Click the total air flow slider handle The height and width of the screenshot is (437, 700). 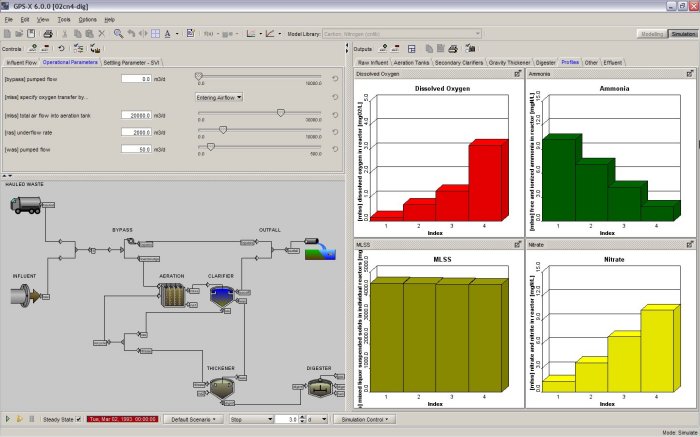pyautogui.click(x=280, y=113)
